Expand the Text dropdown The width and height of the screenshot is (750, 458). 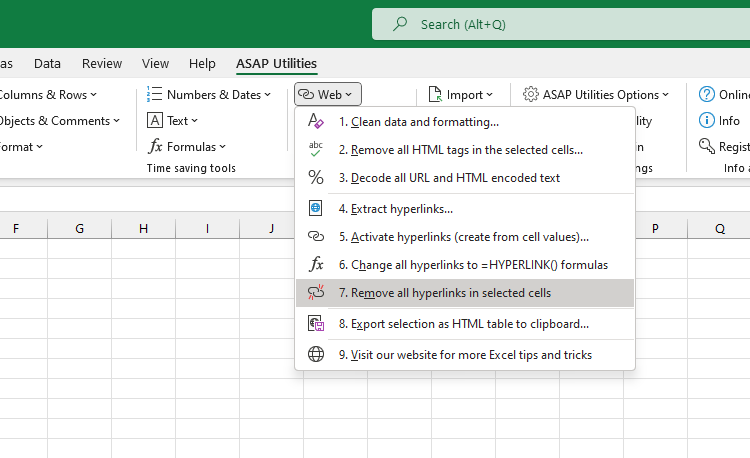pyautogui.click(x=172, y=120)
